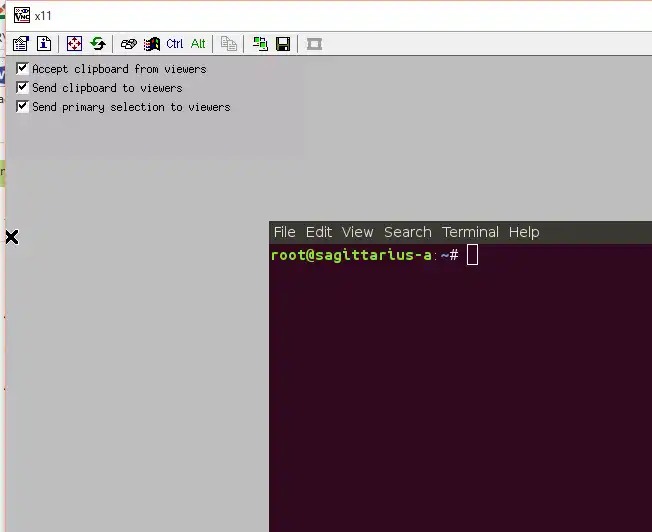Screen dimensions: 652x532
Task: Open the terminal's Help menu
Action: (x=524, y=232)
